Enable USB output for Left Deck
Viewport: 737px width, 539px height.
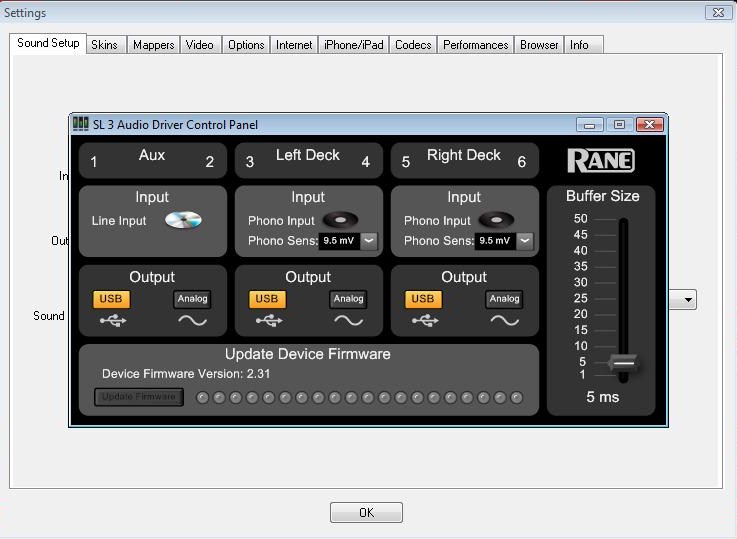(267, 299)
